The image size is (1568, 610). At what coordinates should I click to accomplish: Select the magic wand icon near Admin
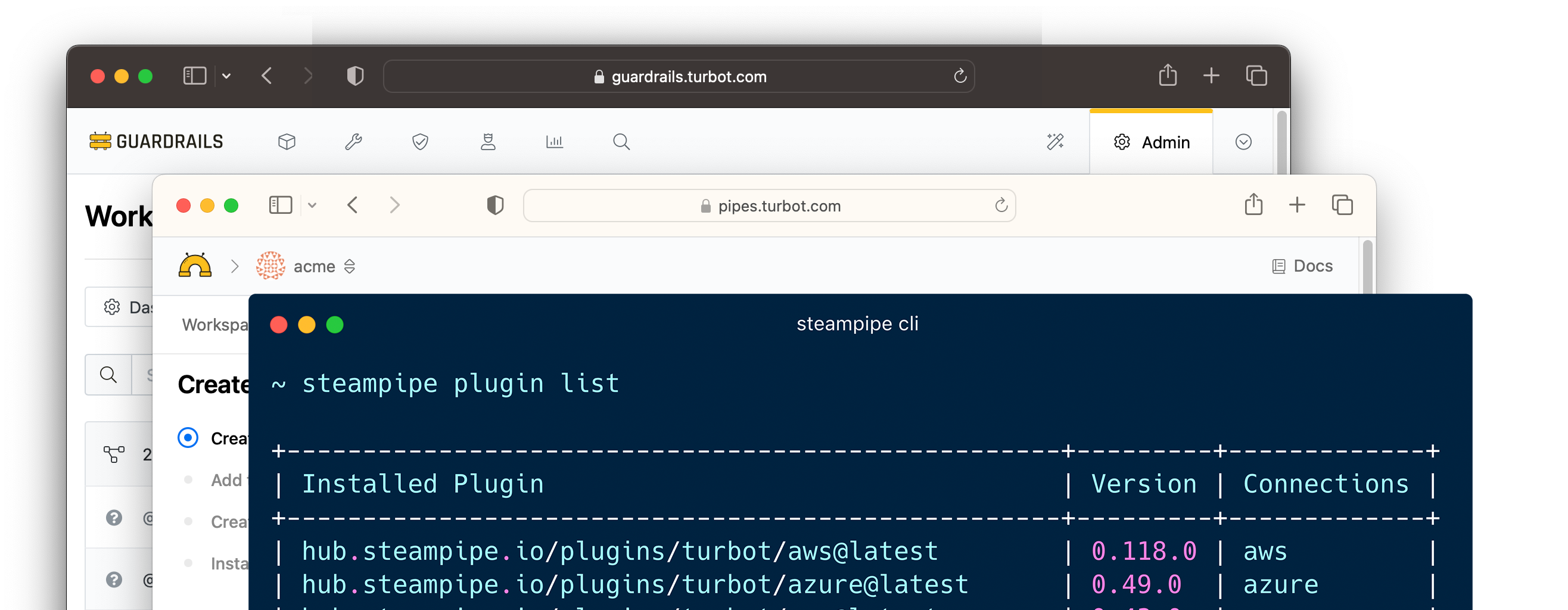1056,141
